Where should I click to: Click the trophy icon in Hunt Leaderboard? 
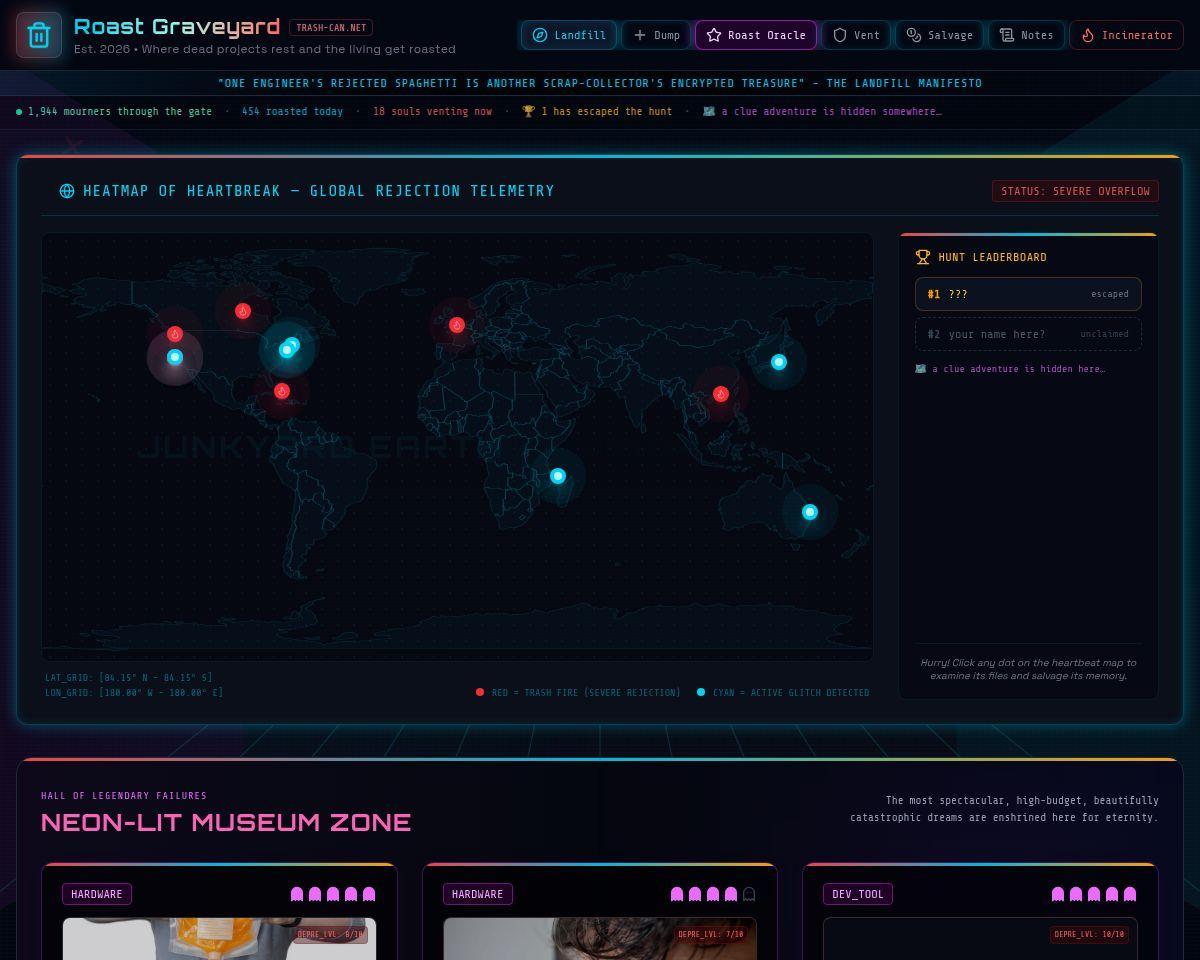923,257
